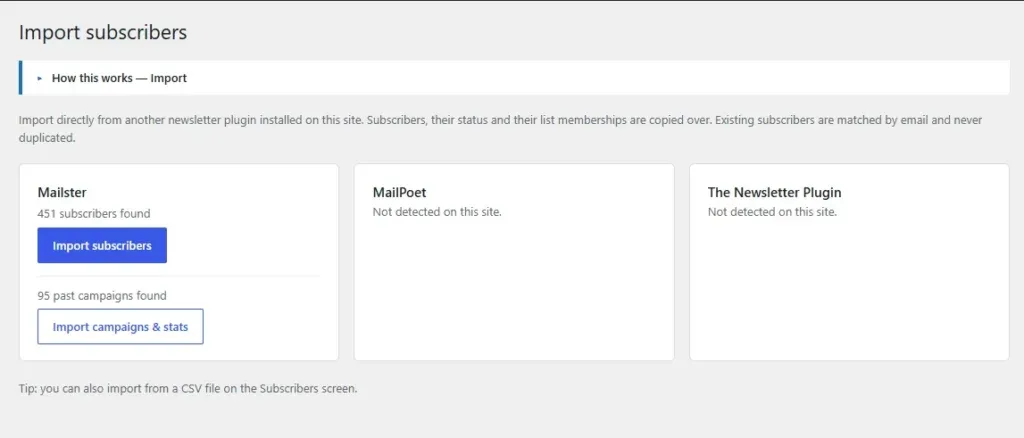Screen dimensions: 1024x438
Task: Click "The Newsletter Plugin" card title
Action: 775,193
